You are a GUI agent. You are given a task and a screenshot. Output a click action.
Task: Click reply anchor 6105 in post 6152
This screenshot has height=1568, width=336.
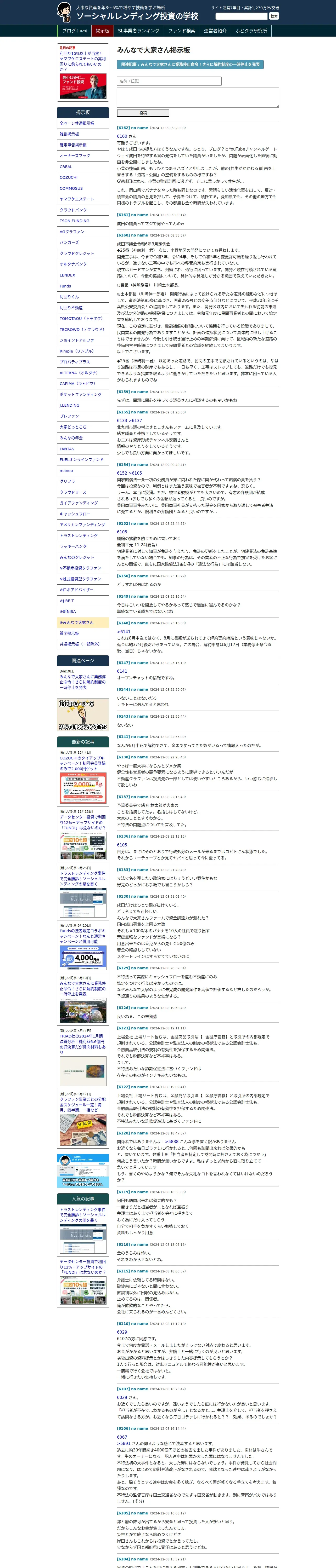(122, 532)
